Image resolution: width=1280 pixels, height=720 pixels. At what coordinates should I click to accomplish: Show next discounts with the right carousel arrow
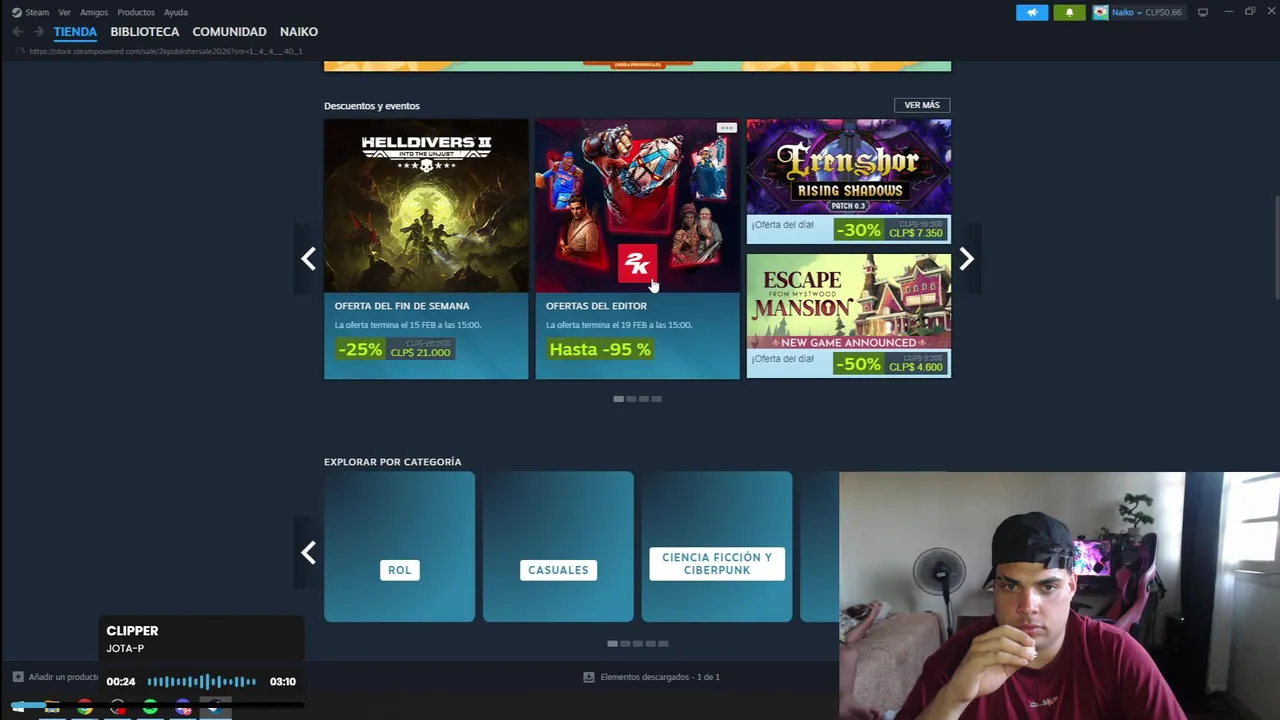pos(966,259)
